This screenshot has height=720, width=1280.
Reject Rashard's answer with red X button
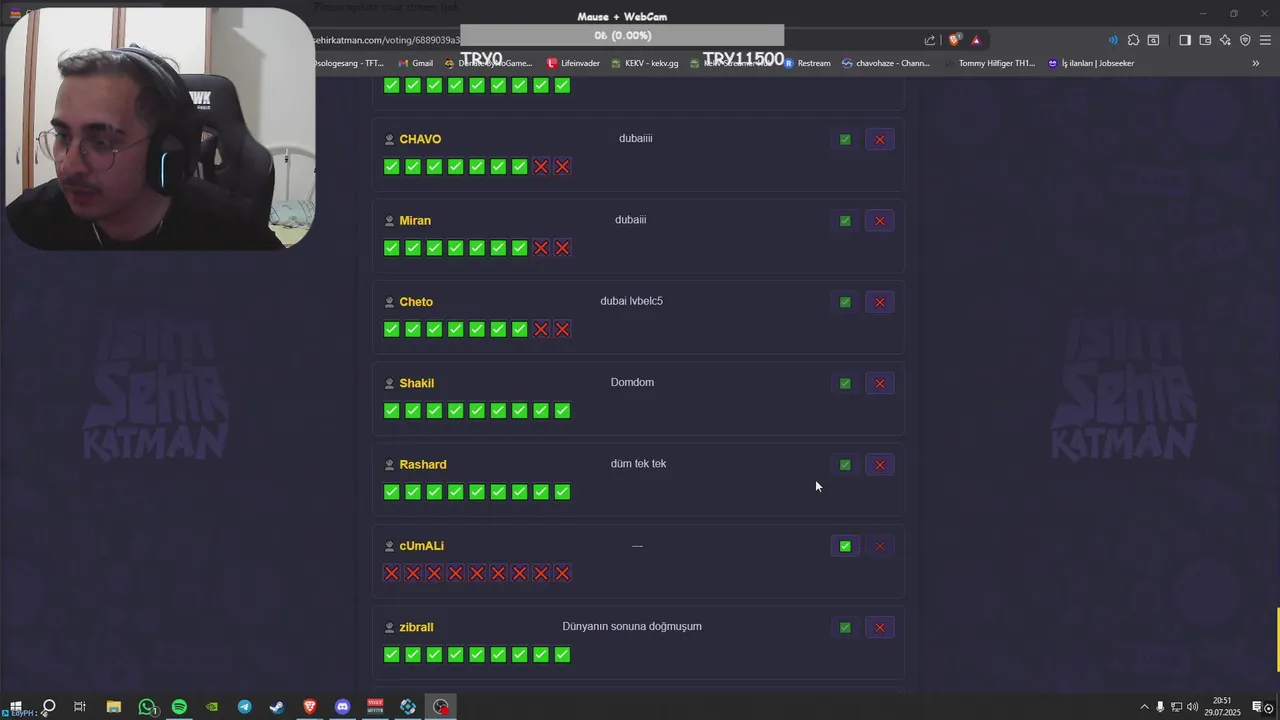tap(880, 465)
